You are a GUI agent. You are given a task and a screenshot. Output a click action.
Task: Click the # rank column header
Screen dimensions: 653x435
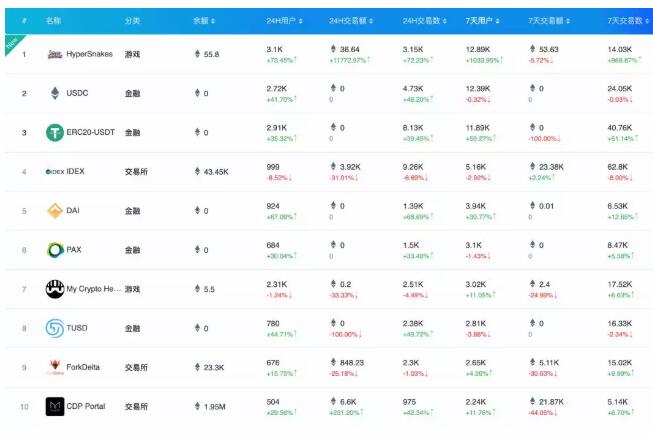[x=24, y=20]
